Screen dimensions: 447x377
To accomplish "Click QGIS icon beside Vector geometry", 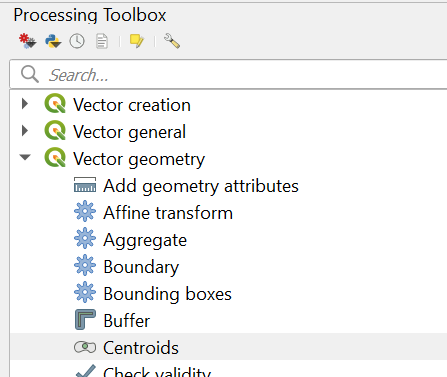I will (x=55, y=158).
